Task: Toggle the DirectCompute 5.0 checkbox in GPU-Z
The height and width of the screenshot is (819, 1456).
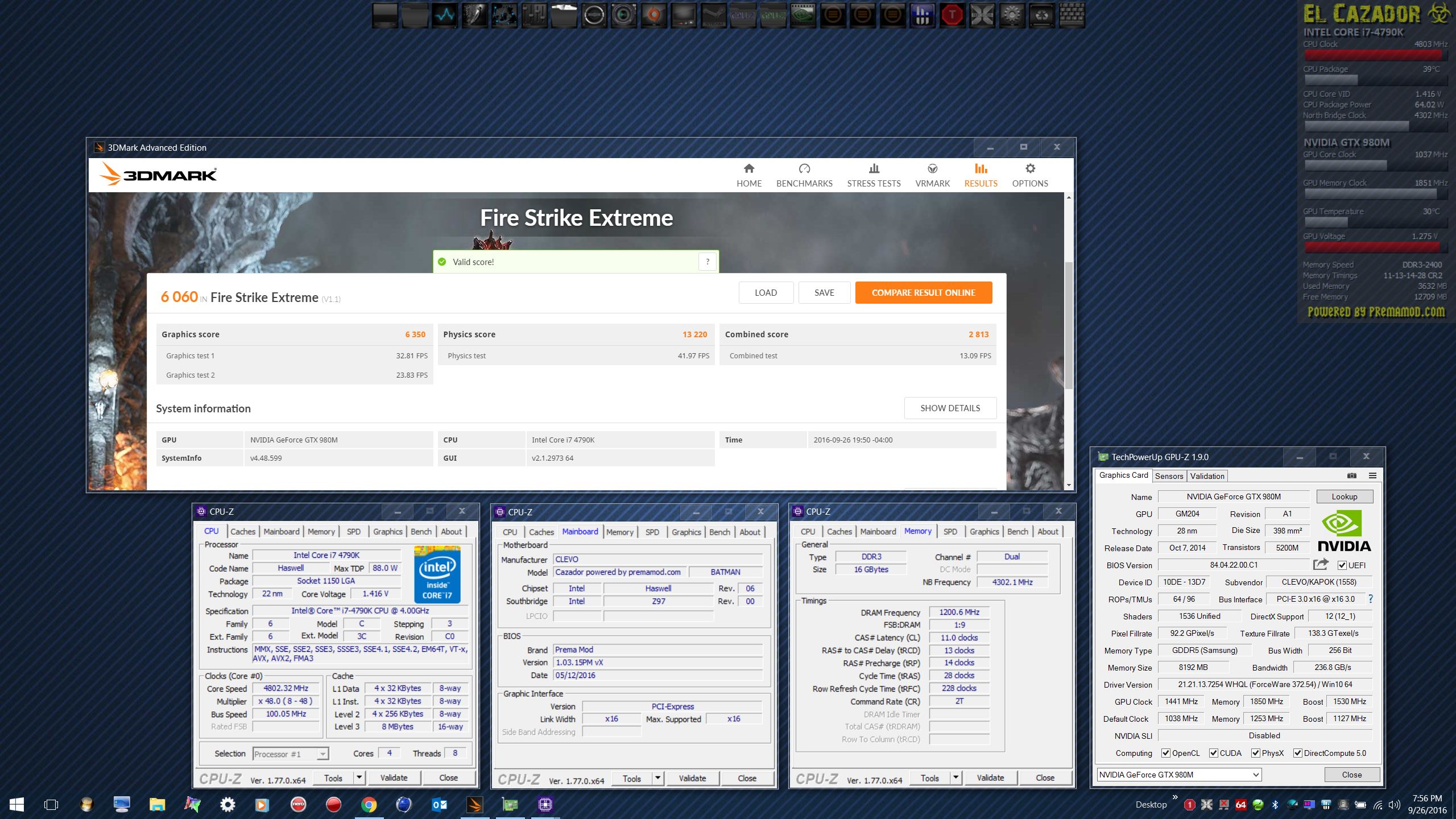Action: coord(1298,753)
